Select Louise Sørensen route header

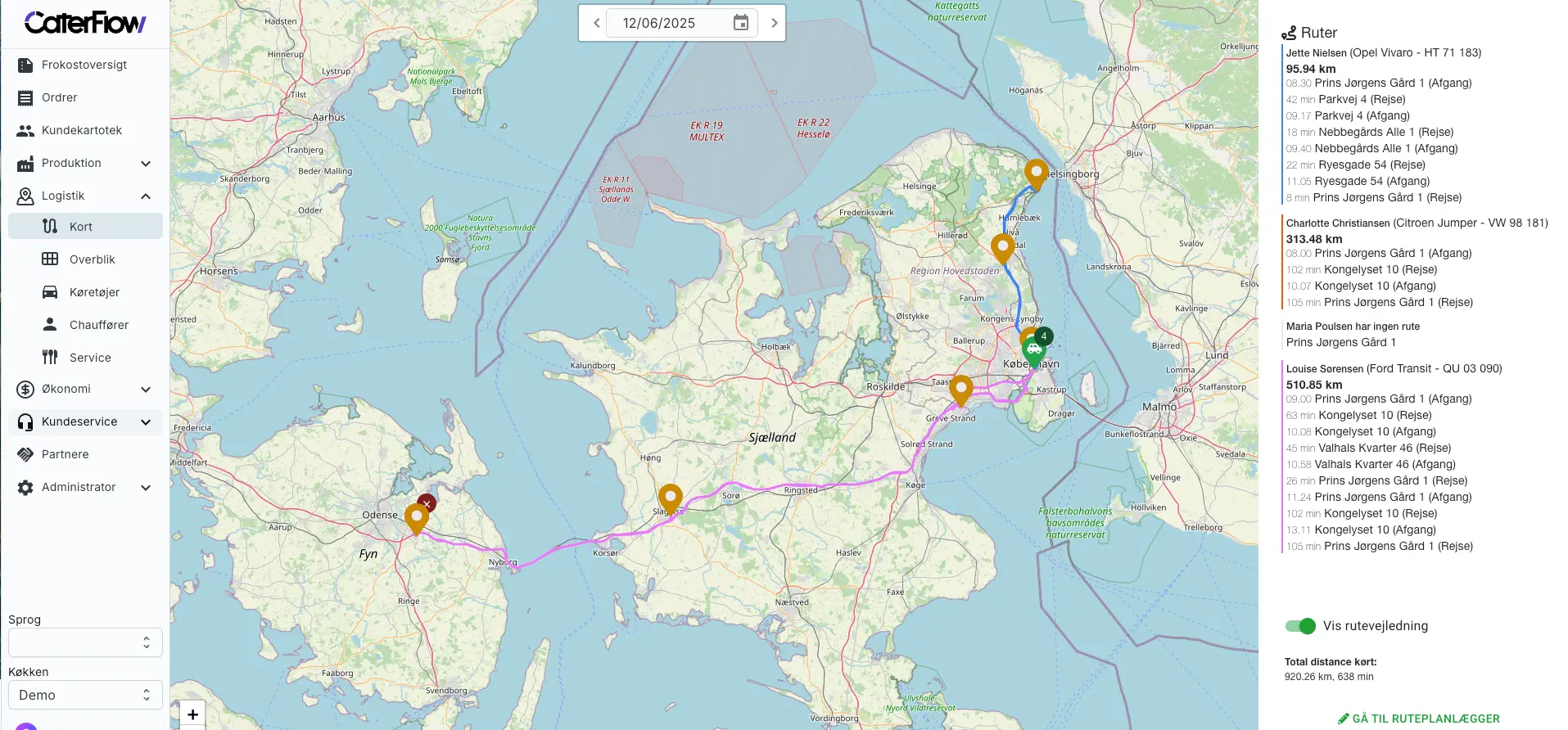click(x=1394, y=368)
